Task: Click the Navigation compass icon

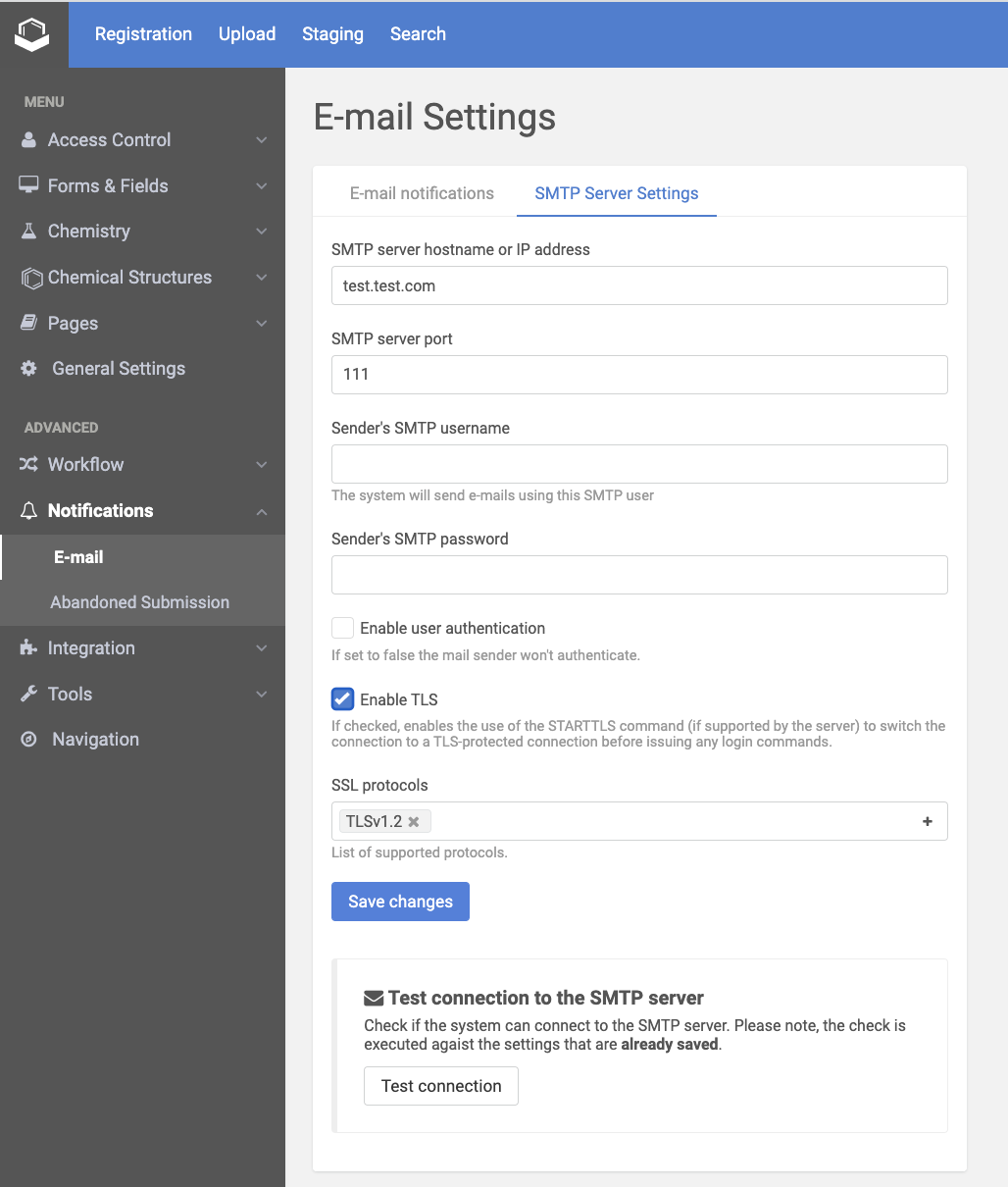Action: (x=29, y=740)
